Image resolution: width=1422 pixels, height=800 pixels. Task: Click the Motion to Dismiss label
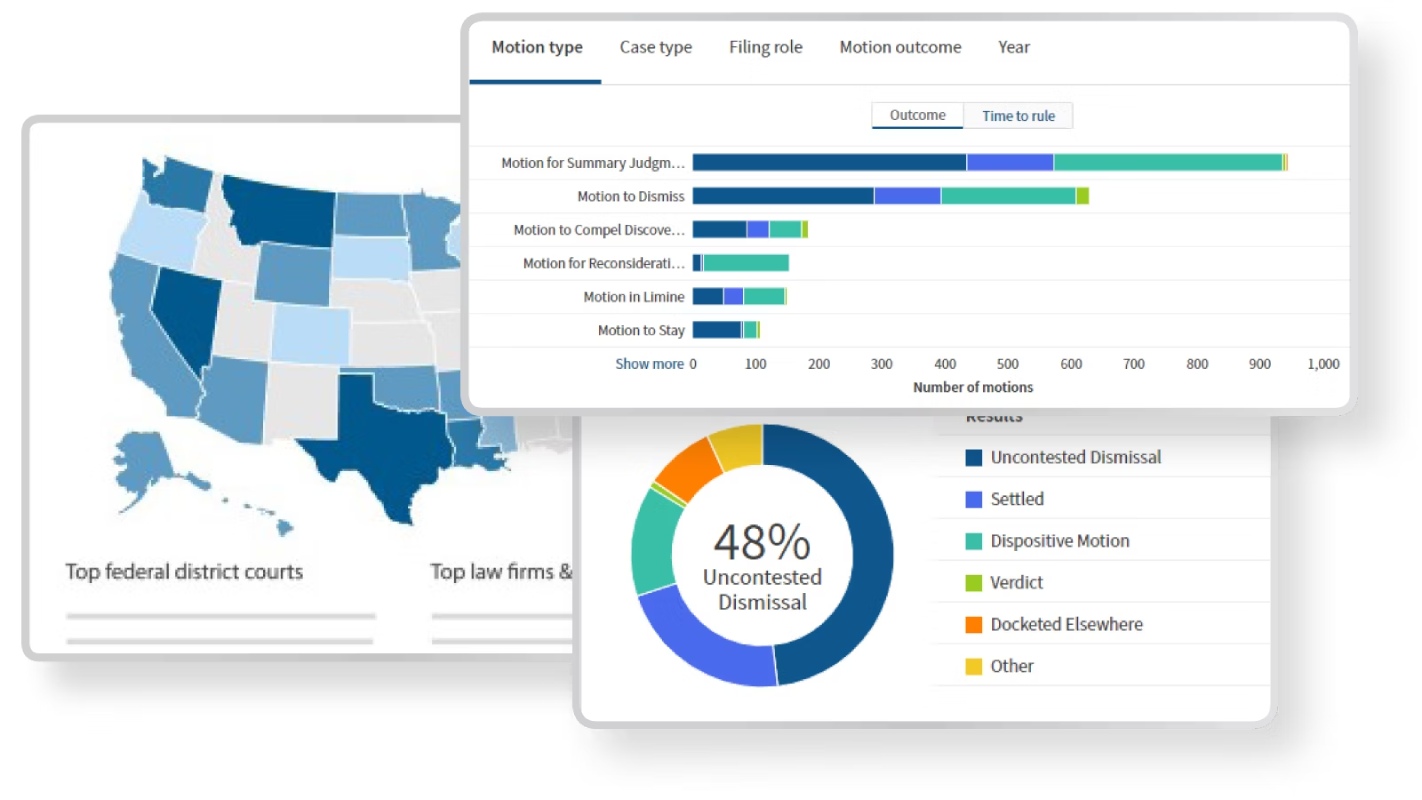tap(631, 197)
